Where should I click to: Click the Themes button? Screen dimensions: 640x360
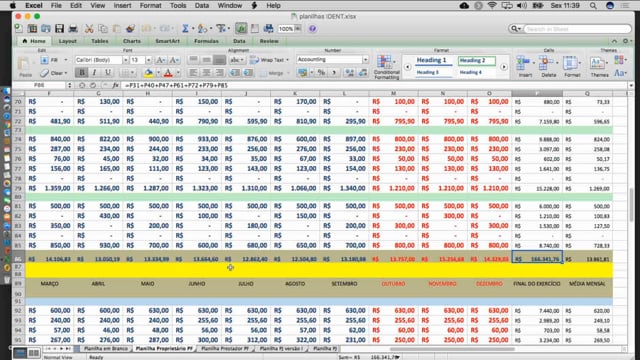[599, 67]
